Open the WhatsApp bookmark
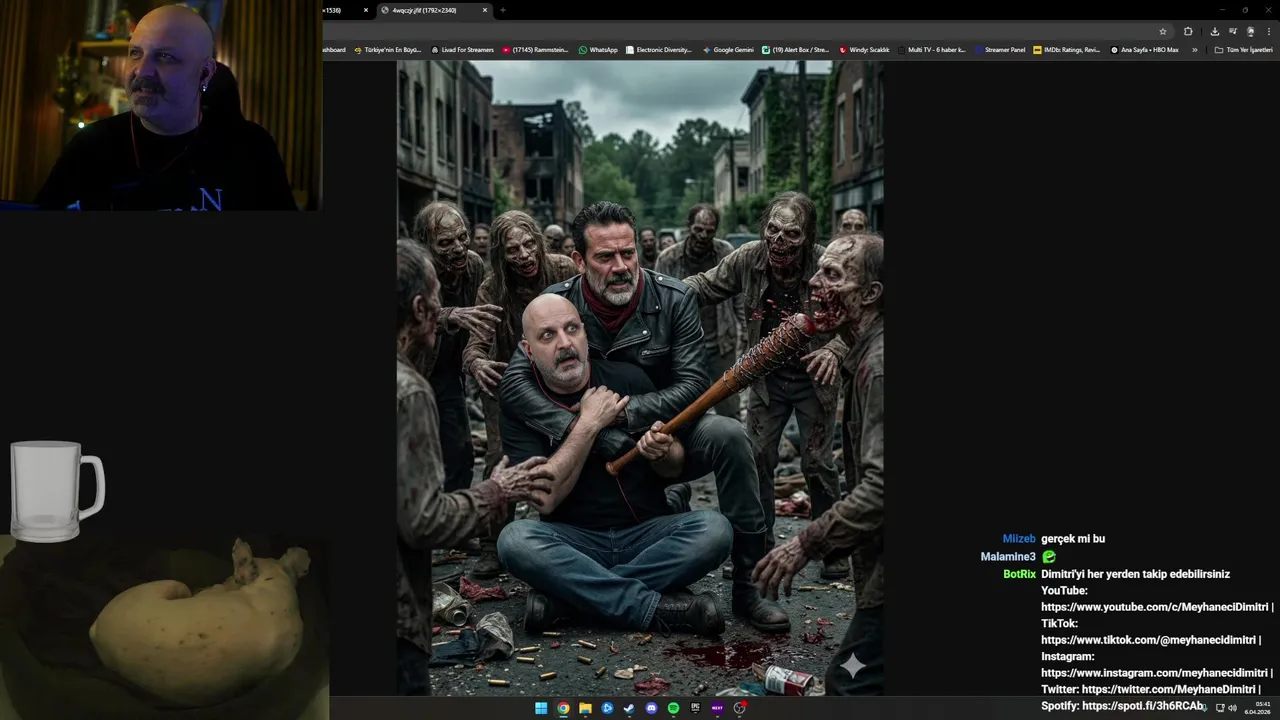The image size is (1280, 720). [x=598, y=49]
